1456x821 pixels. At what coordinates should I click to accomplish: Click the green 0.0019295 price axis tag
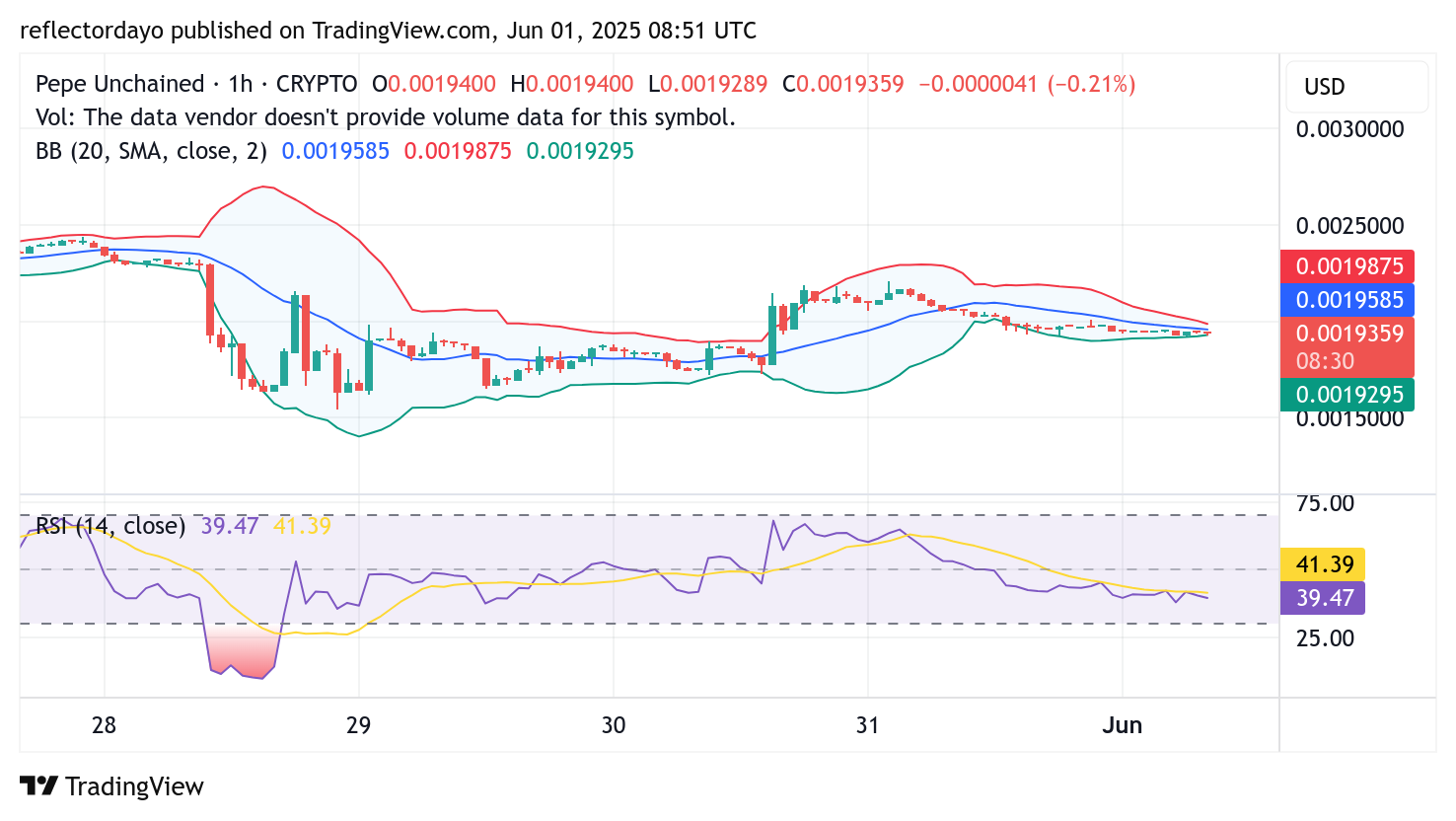click(x=1347, y=395)
